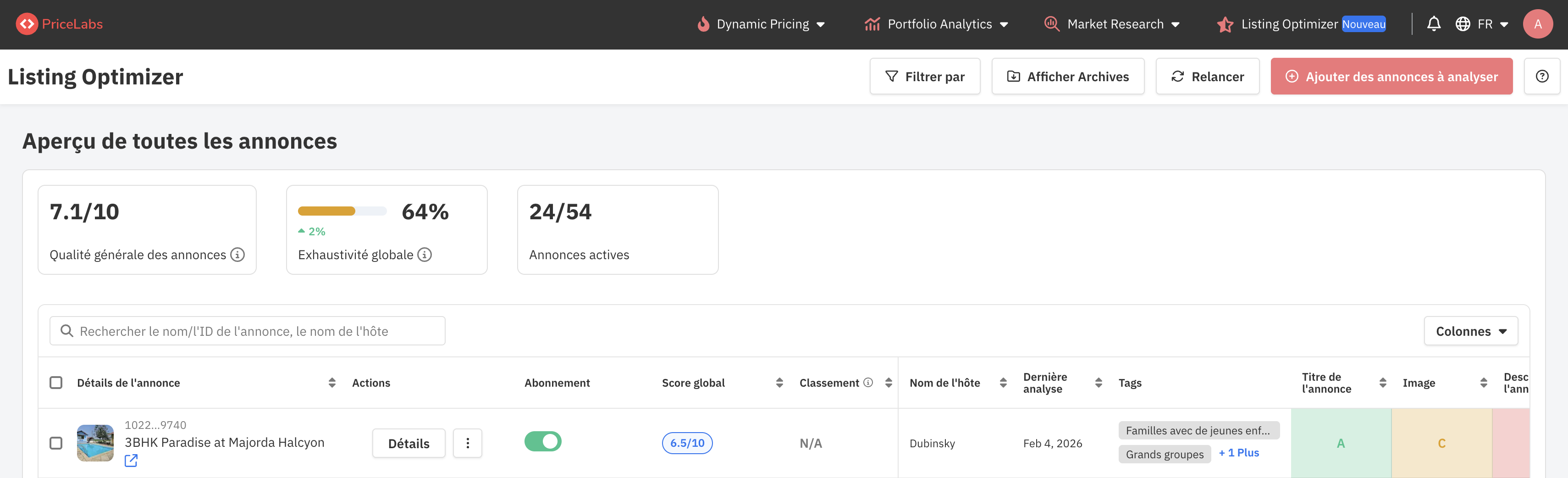Click the Afficher Archives button

(x=1068, y=77)
